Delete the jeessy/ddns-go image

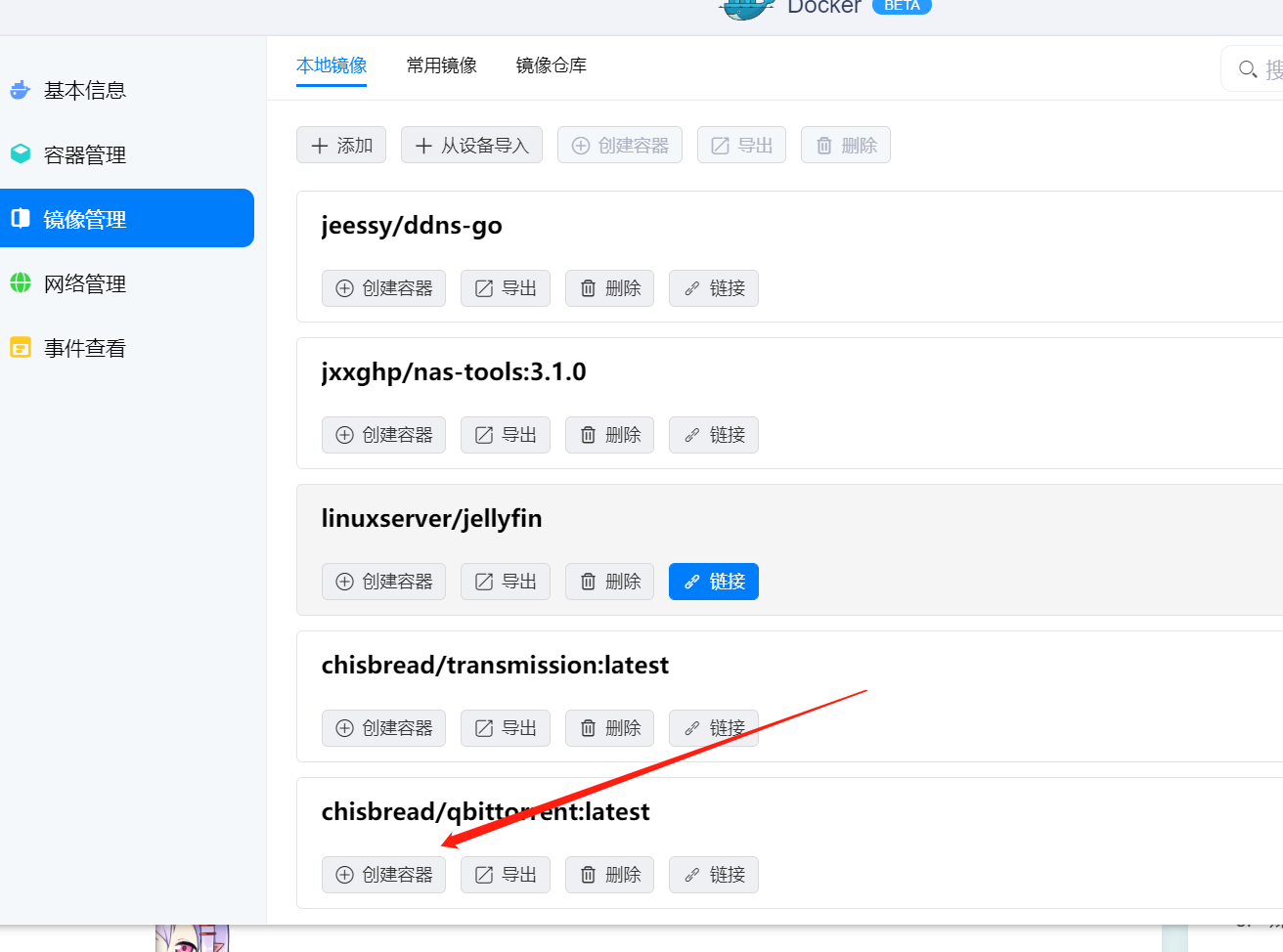[x=609, y=288]
